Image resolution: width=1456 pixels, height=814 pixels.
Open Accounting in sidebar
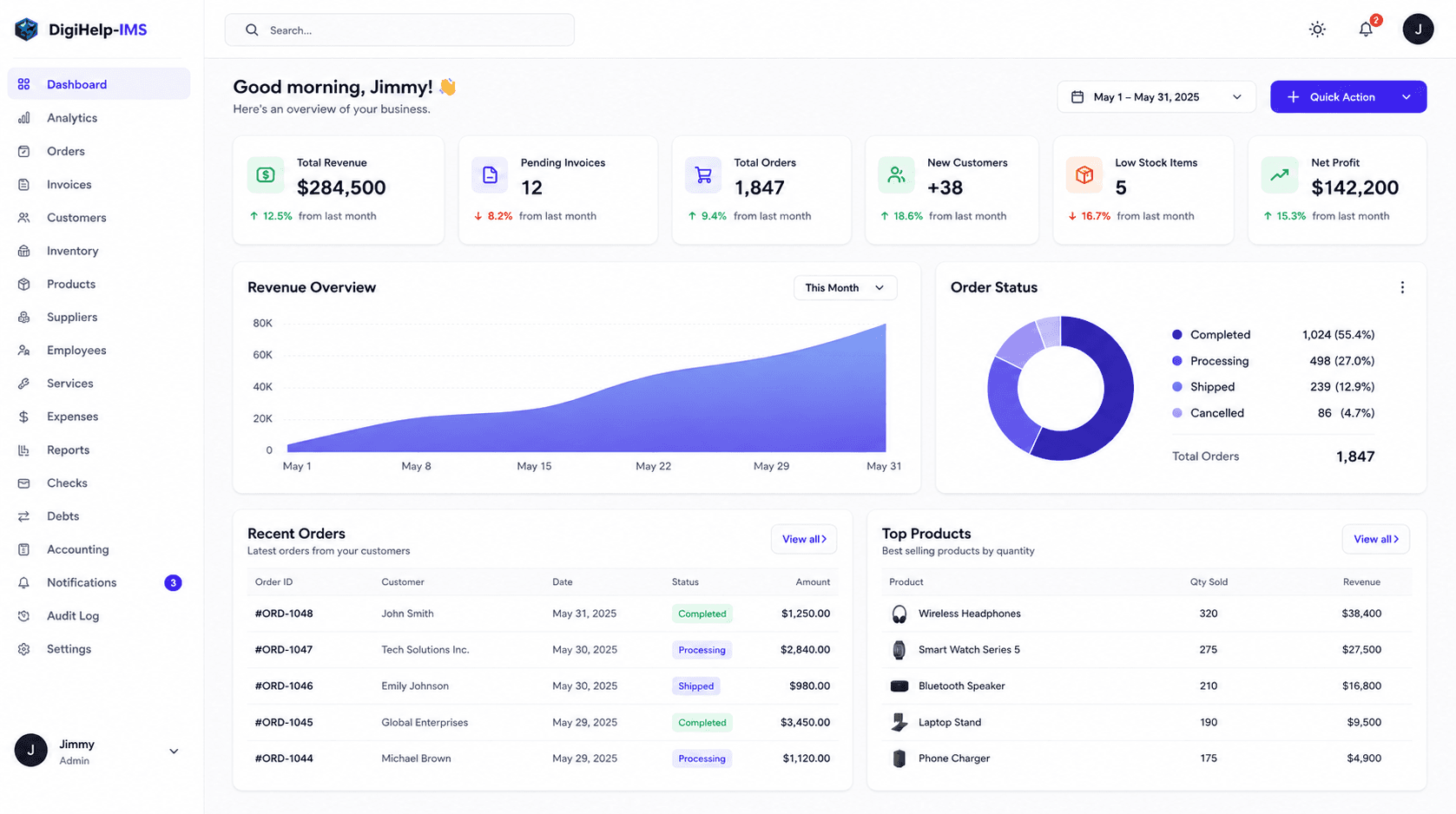98,549
